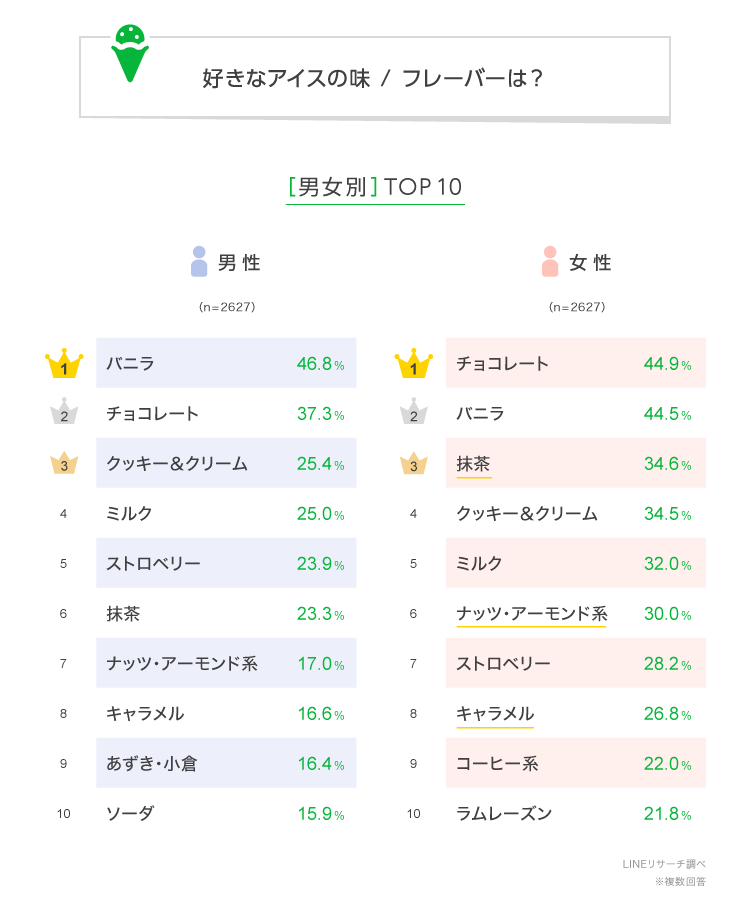Image resolution: width=750 pixels, height=914 pixels.
Task: Click the gold rank 1 crown beside female チョコレート
Action: [413, 365]
